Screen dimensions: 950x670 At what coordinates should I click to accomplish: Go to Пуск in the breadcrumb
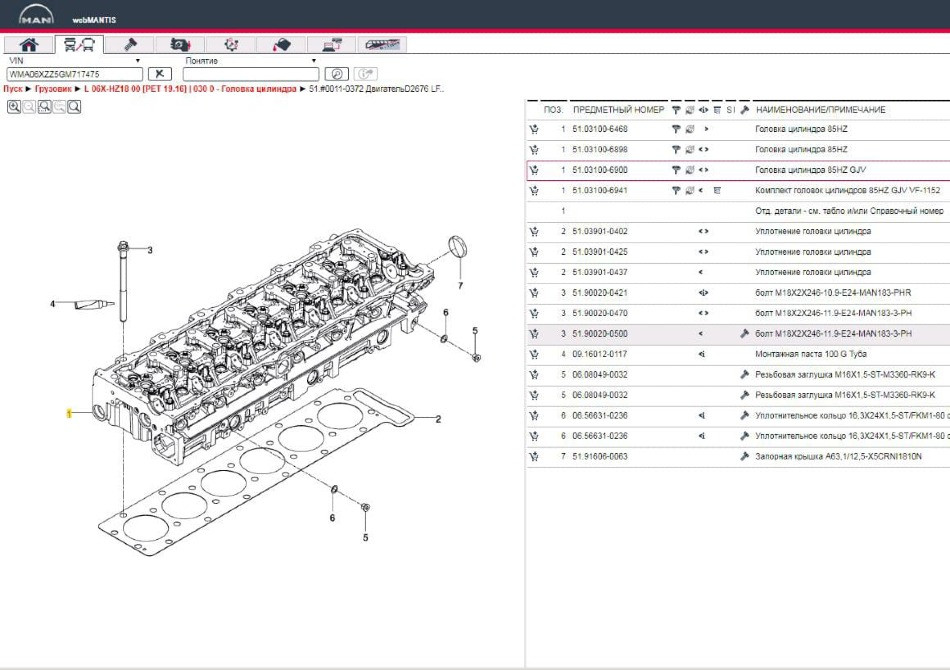point(12,89)
